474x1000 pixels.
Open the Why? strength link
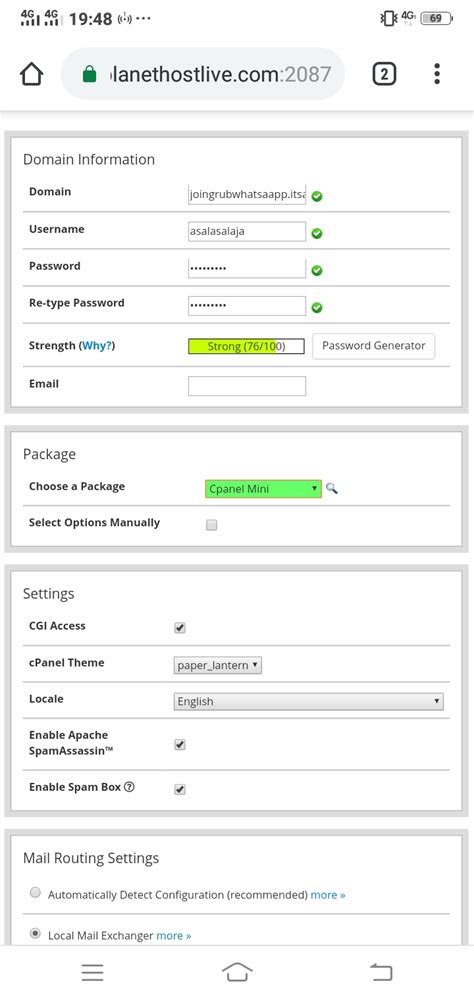point(97,346)
